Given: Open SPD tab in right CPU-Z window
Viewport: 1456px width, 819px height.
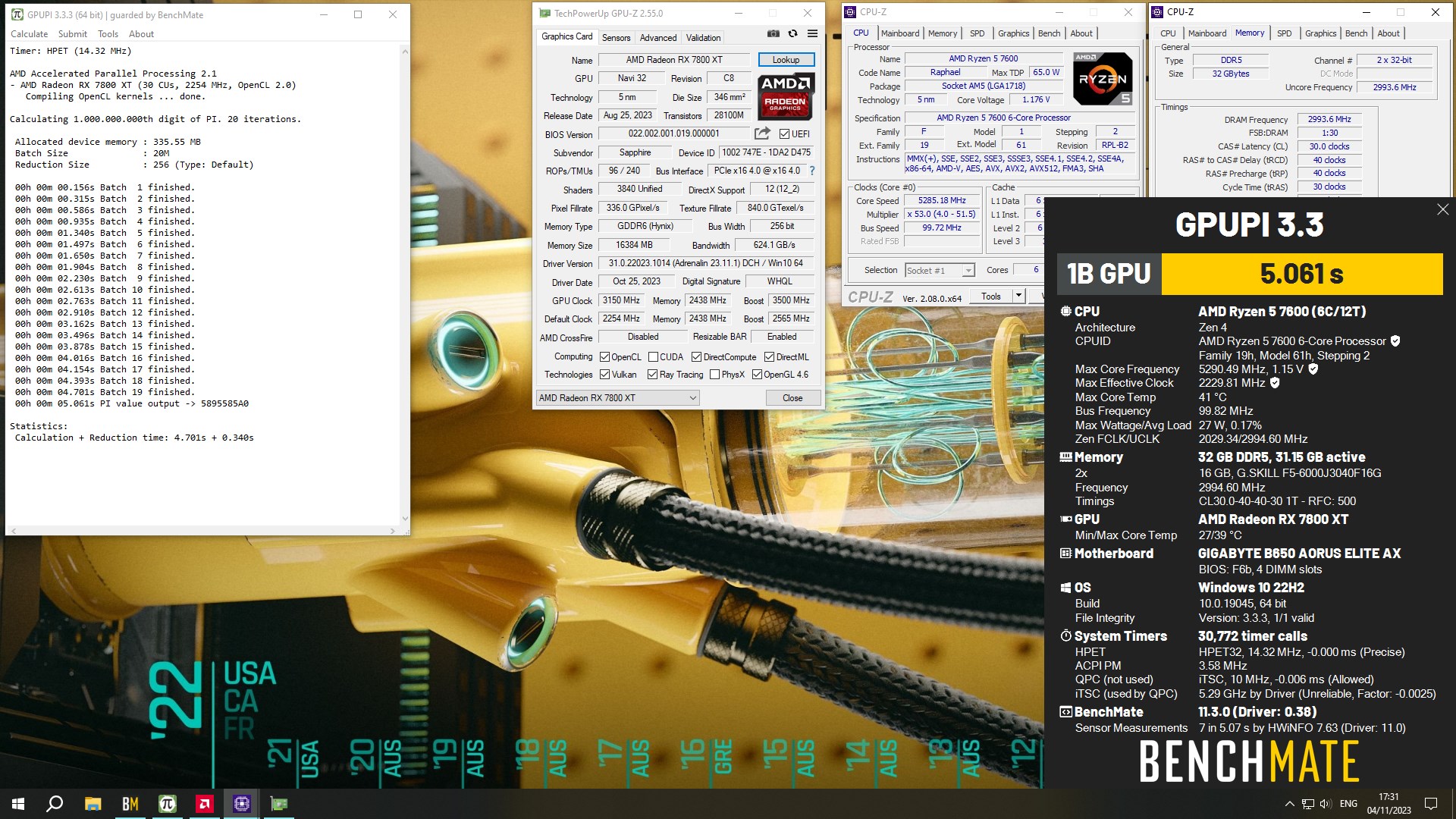Looking at the screenshot, I should (x=1284, y=33).
